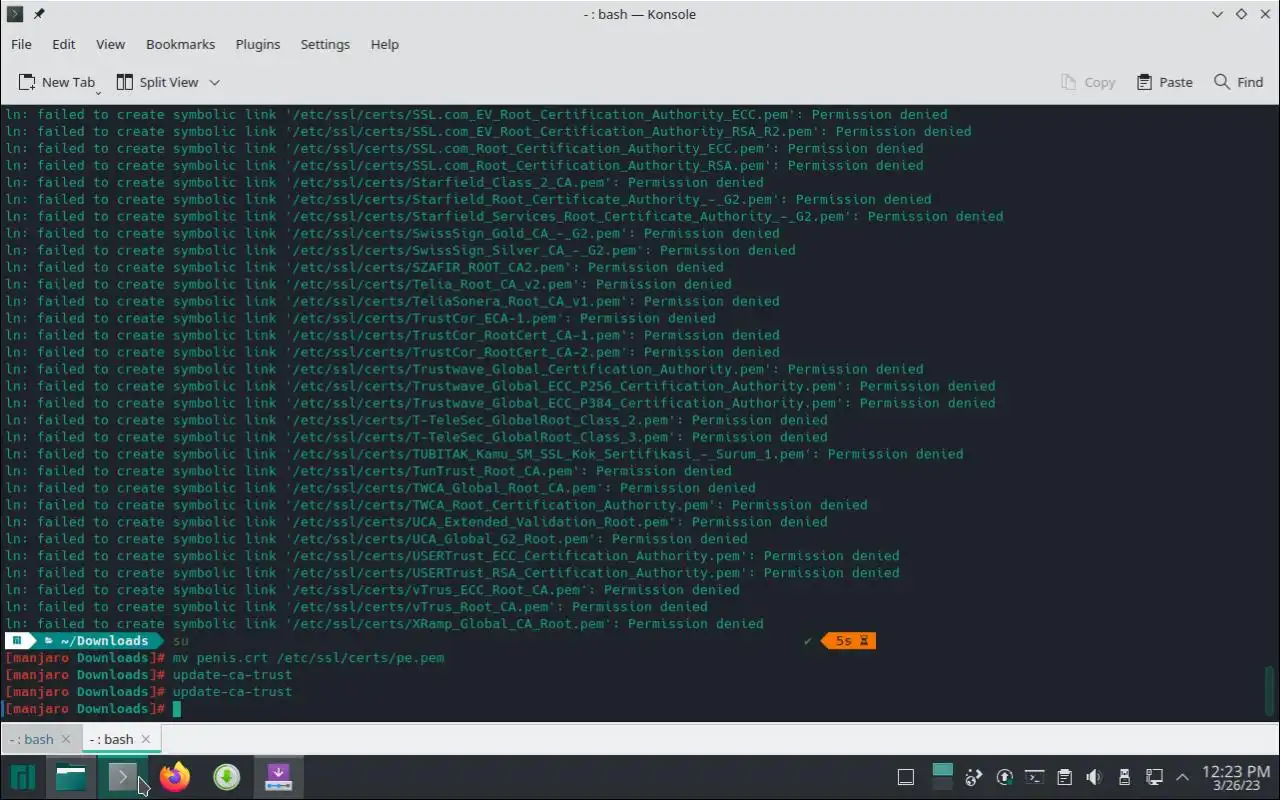This screenshot has width=1280, height=800.
Task: Click the line mentioning Telia_Root_CA_v2.pem
Action: pyautogui.click(x=368, y=284)
